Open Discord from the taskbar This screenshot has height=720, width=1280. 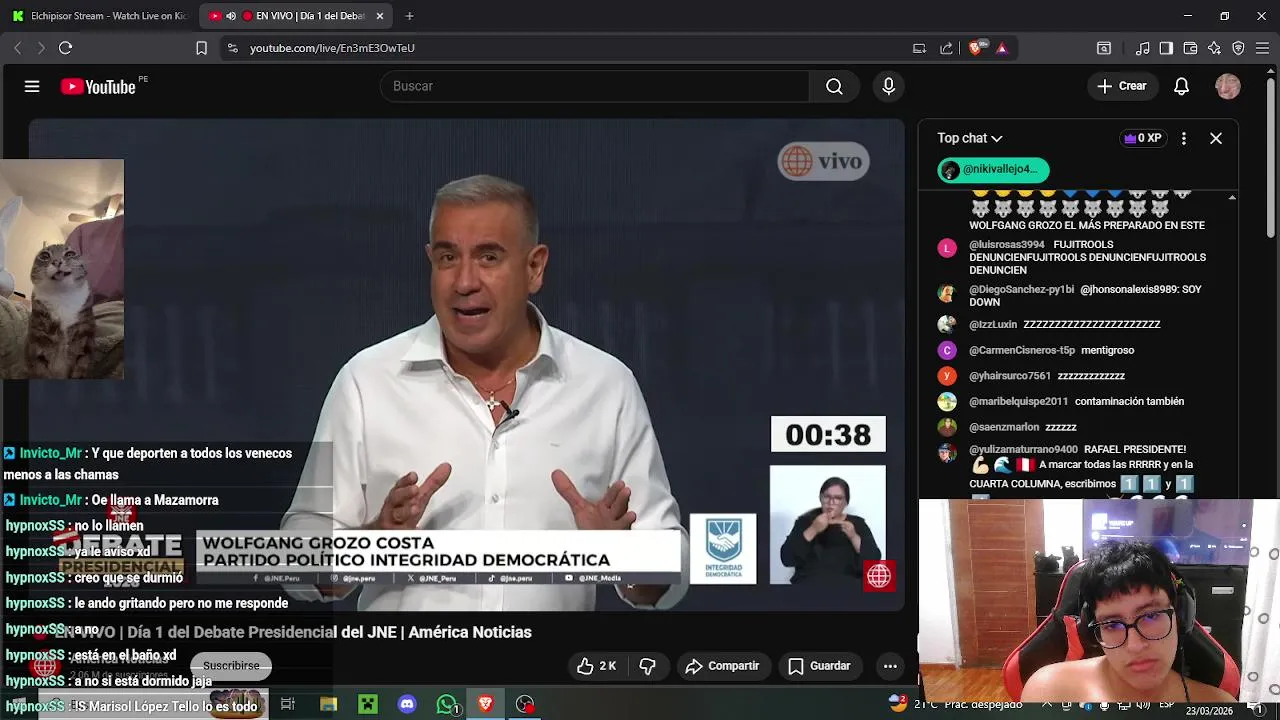(407, 705)
